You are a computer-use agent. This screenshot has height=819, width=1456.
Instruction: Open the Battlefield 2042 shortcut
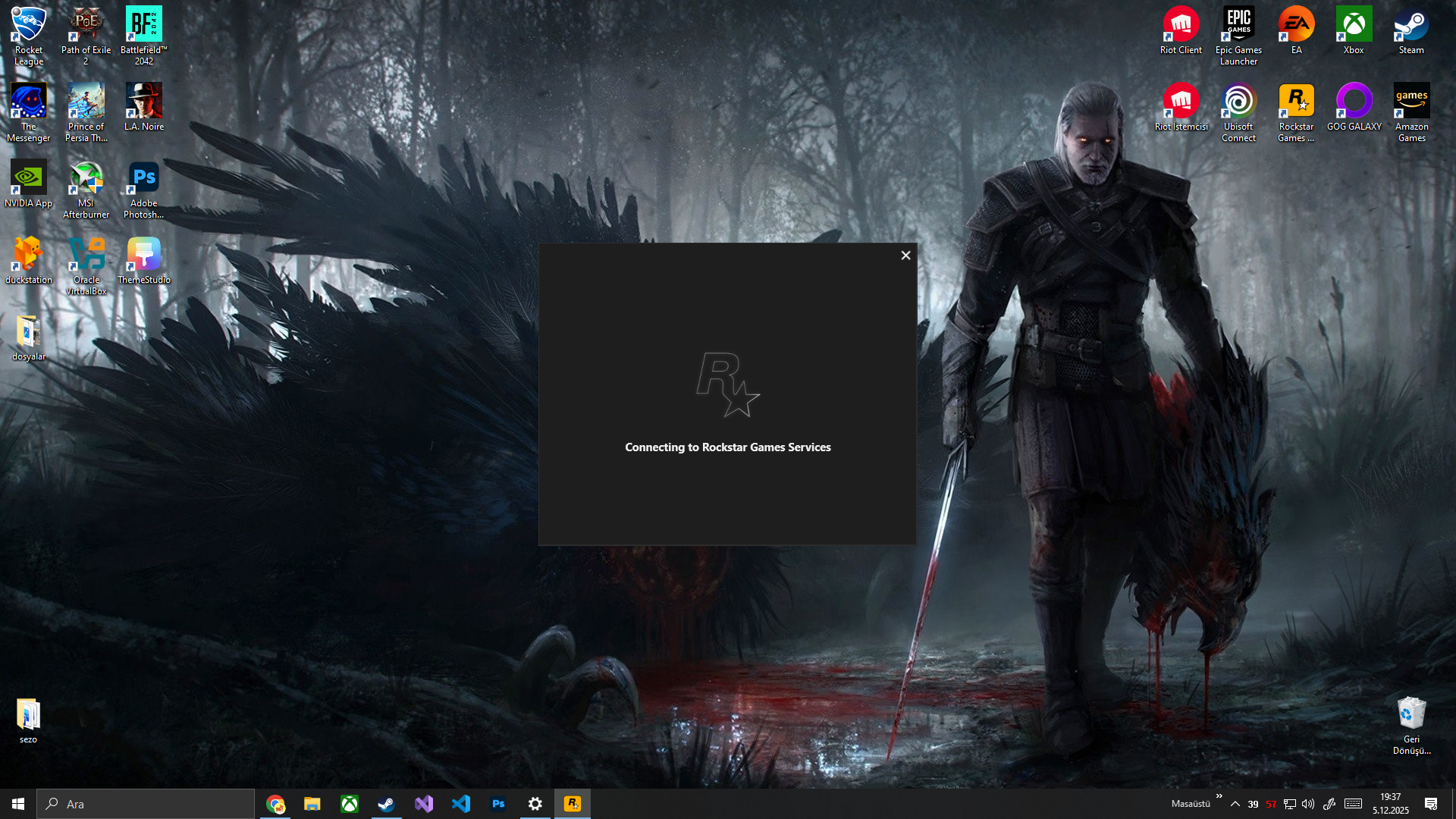click(x=143, y=25)
